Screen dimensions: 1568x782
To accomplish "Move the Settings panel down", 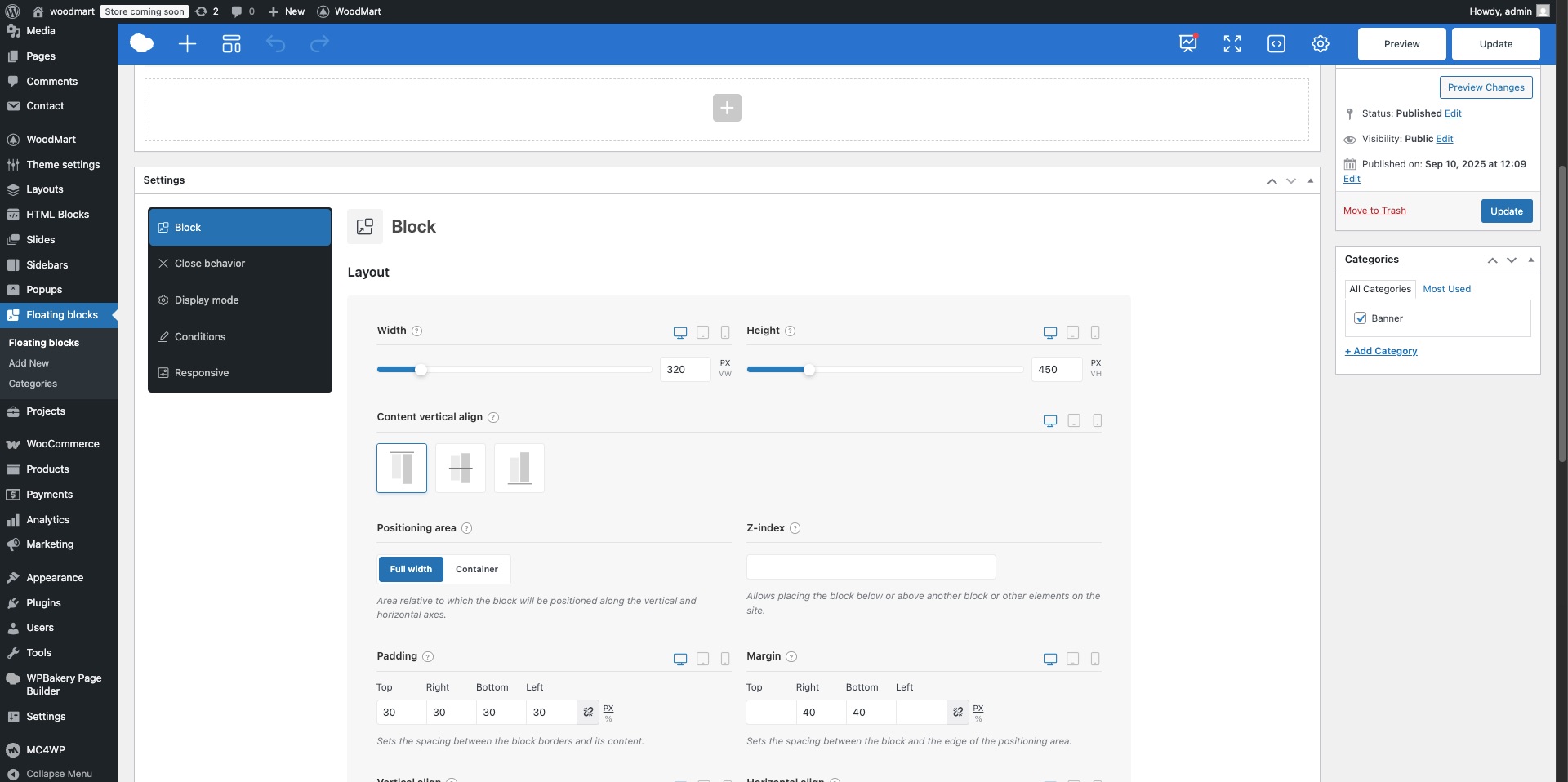I will (1291, 180).
